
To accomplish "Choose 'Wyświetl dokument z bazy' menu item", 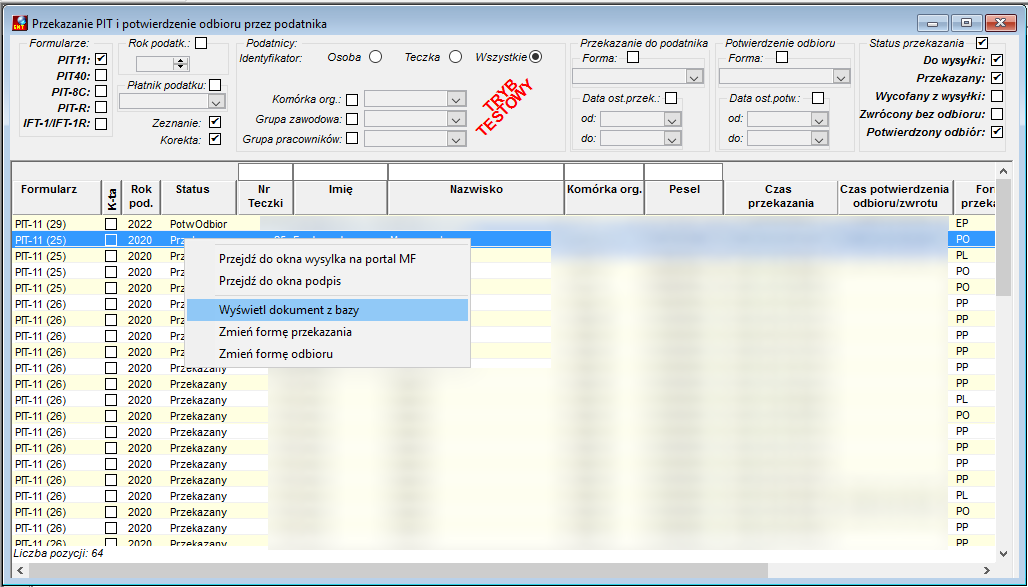I will [x=328, y=310].
